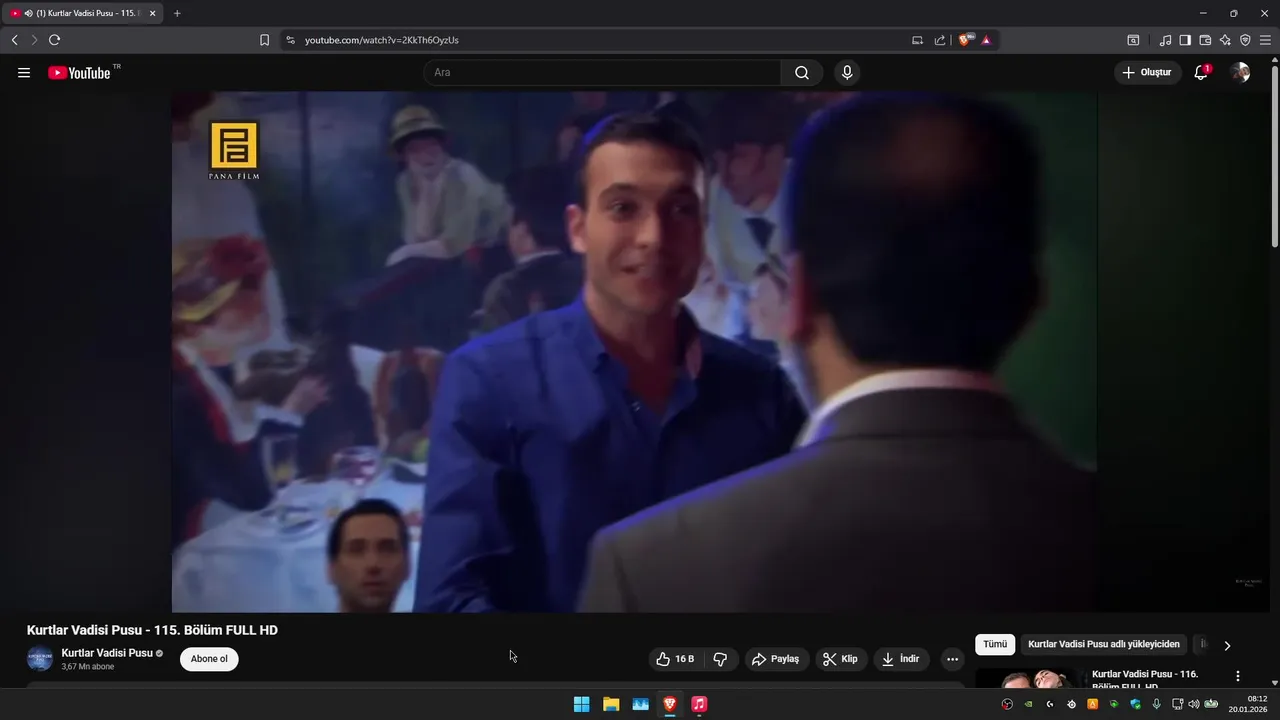The image size is (1280, 720).
Task: Click the browser address bar URL
Action: (x=382, y=40)
